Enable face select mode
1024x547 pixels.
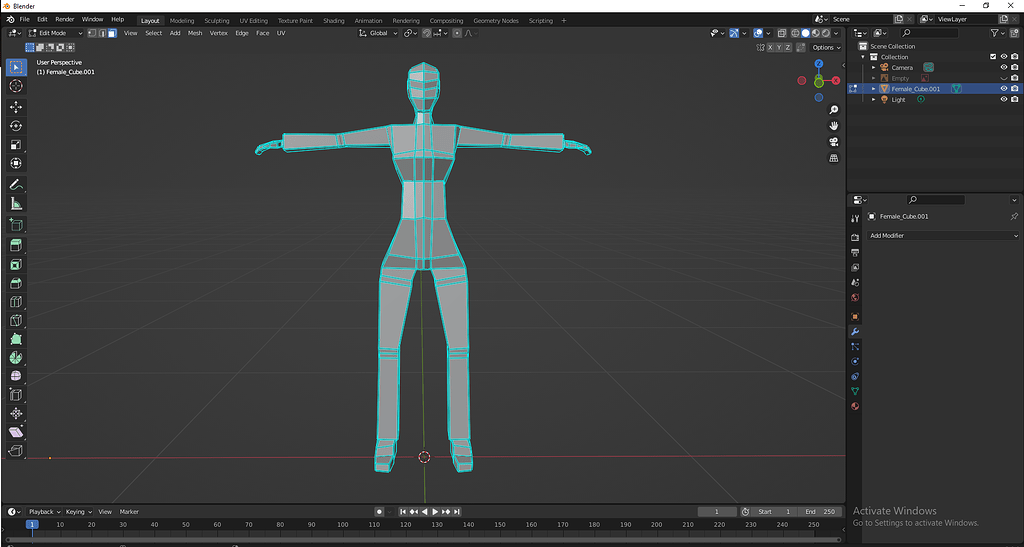(112, 33)
